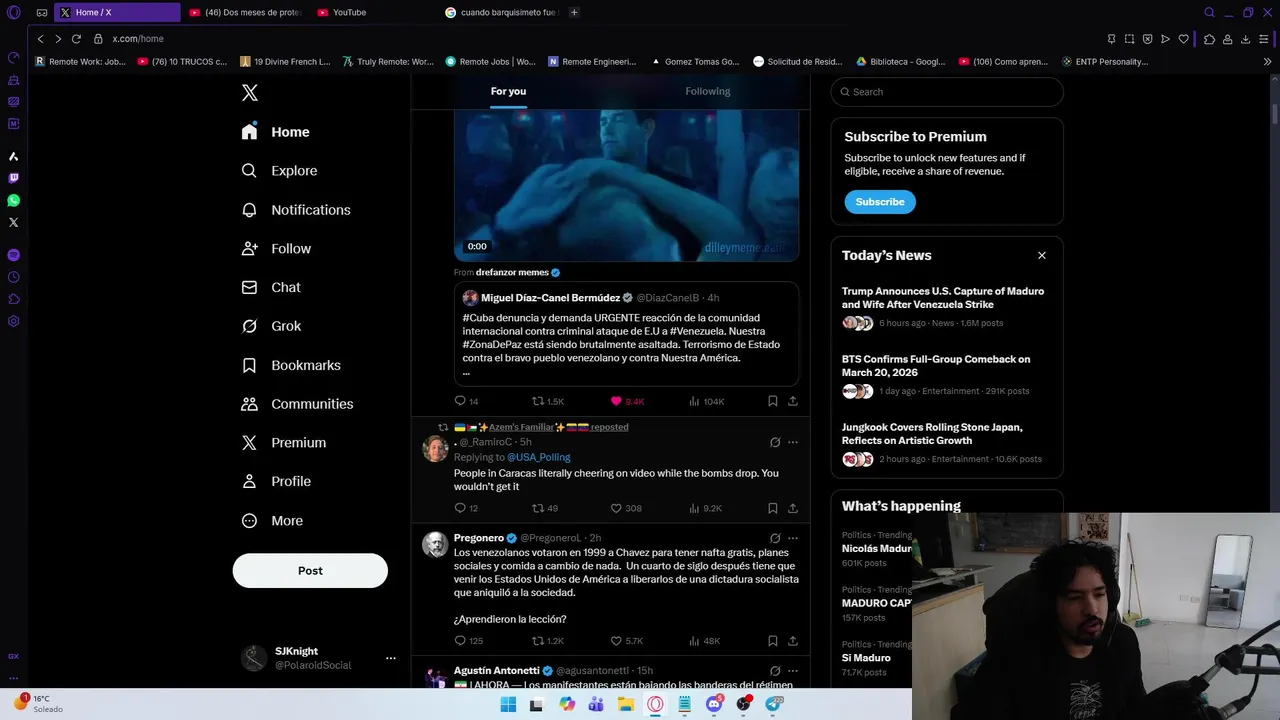This screenshot has height=720, width=1280.
Task: Open the drefanzor memes source link
Action: coord(512,272)
